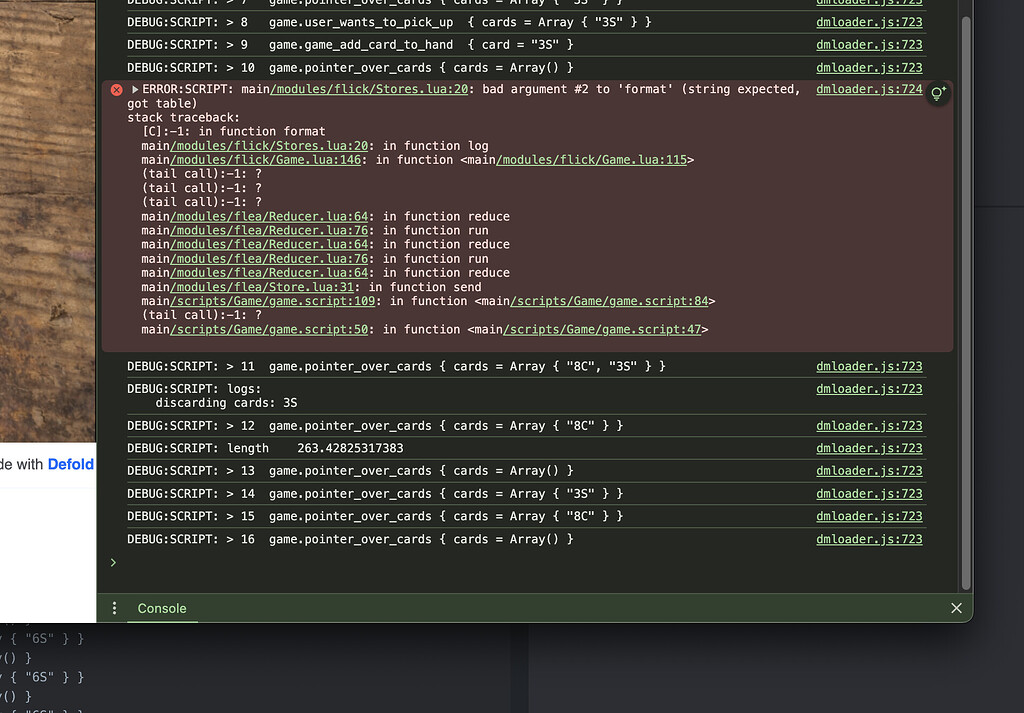Click the console prompt chevron below log entries
1024x713 pixels.
click(x=113, y=562)
